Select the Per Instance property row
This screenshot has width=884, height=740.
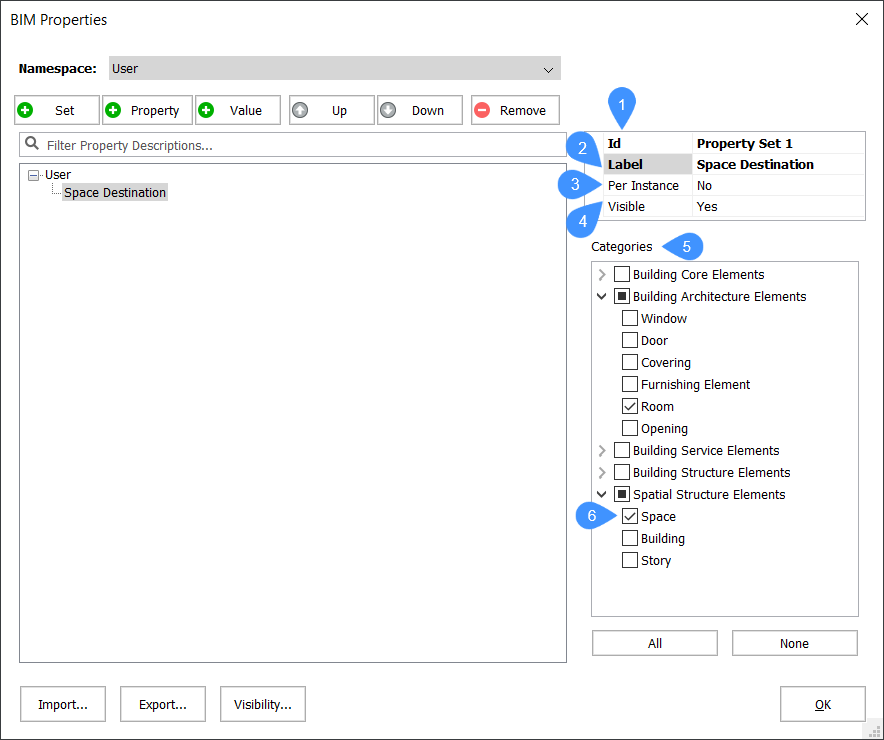643,186
